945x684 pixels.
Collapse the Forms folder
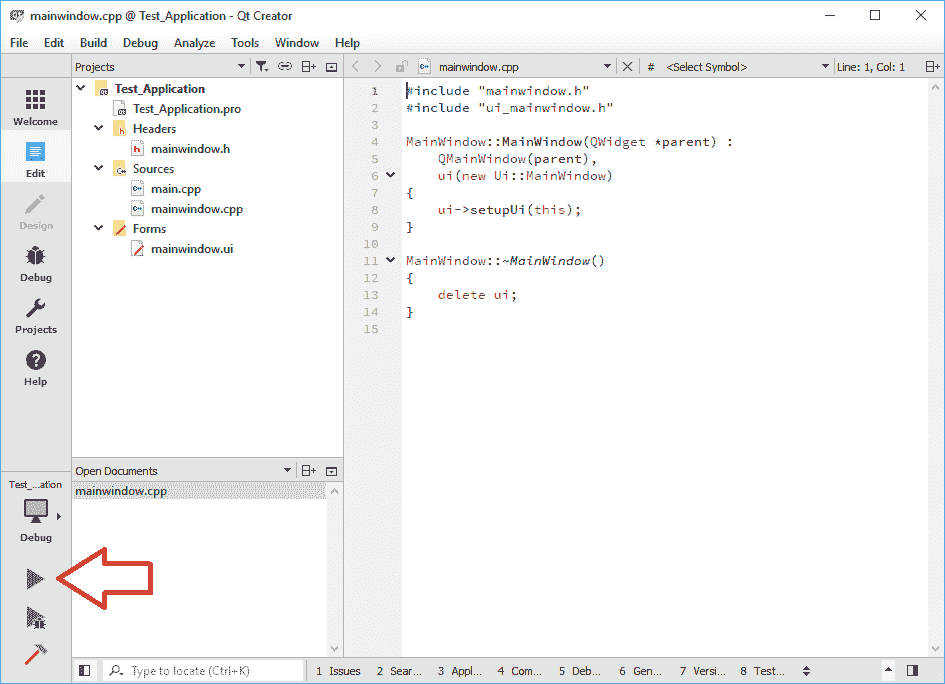98,229
